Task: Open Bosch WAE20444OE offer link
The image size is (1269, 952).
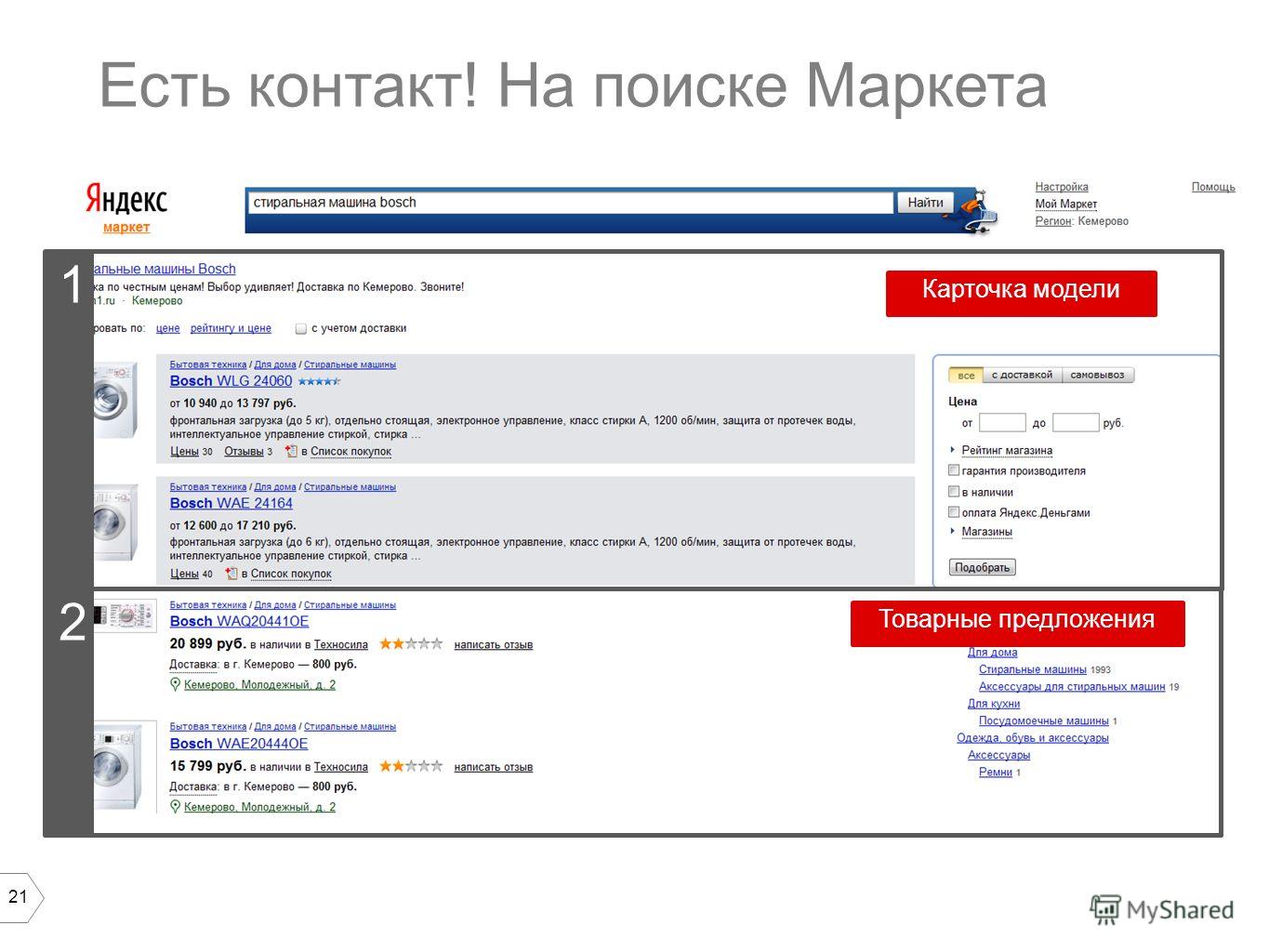Action: [x=239, y=744]
